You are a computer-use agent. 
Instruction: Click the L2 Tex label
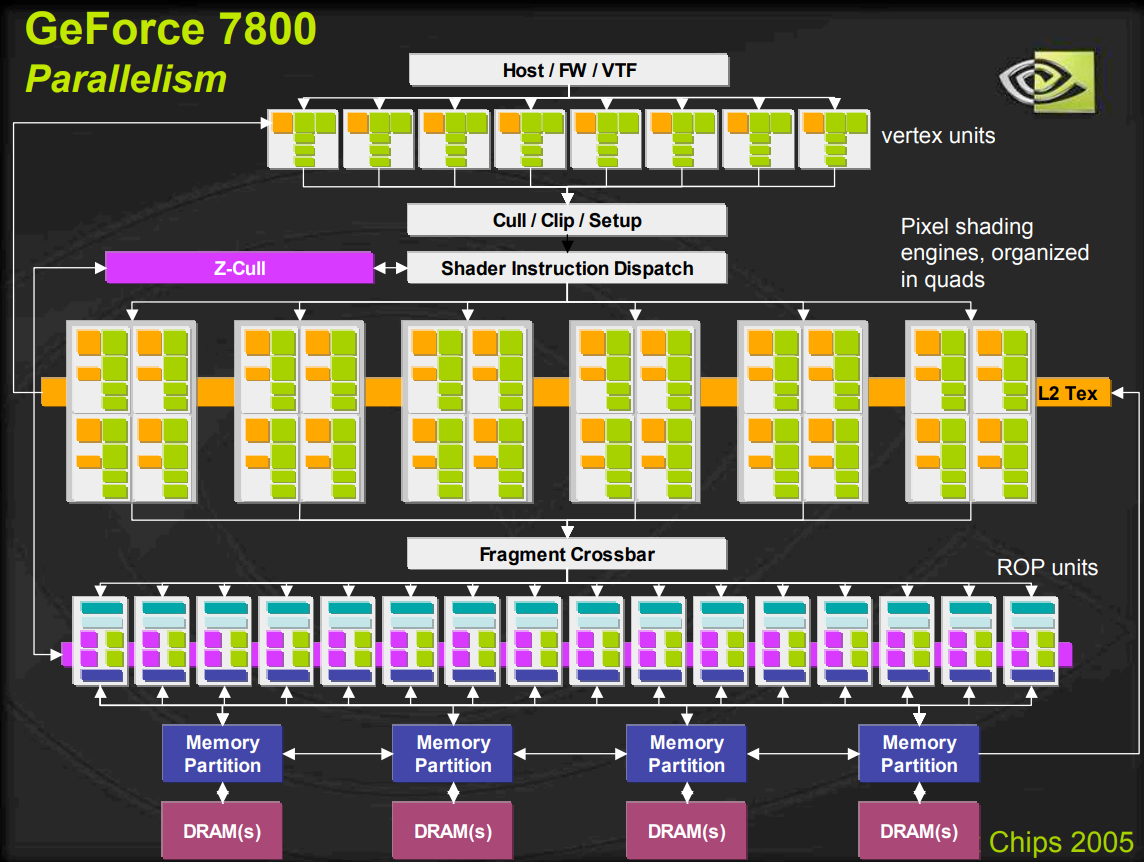click(1068, 393)
